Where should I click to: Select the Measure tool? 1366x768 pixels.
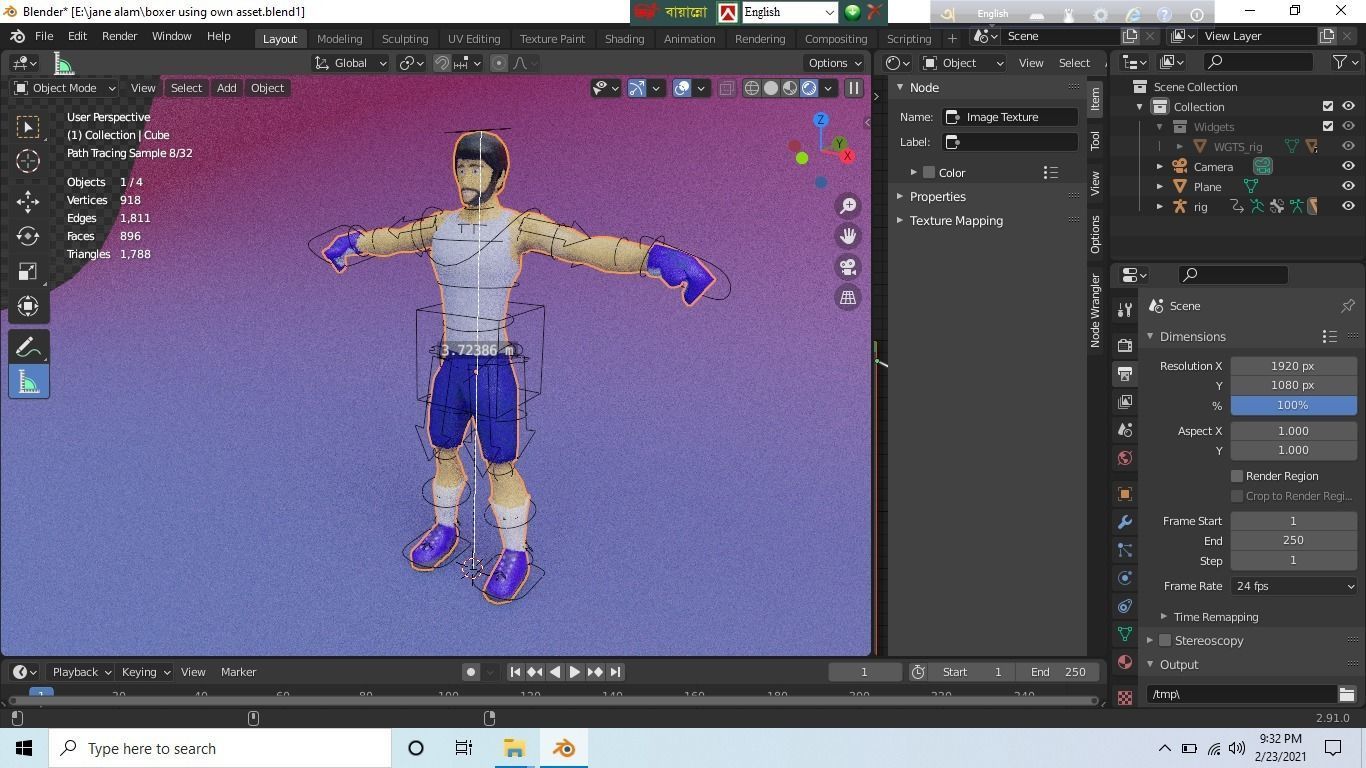(28, 382)
